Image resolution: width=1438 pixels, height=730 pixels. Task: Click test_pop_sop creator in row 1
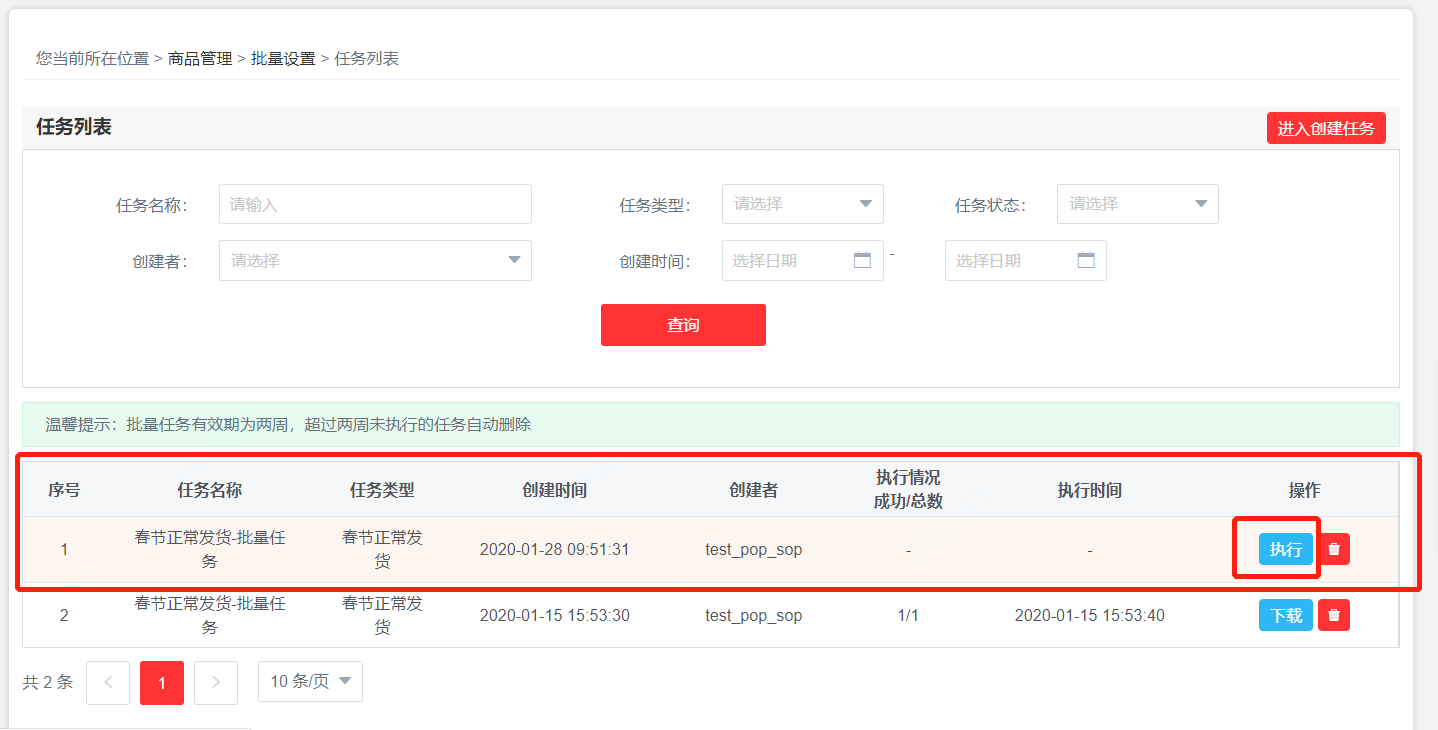(754, 549)
